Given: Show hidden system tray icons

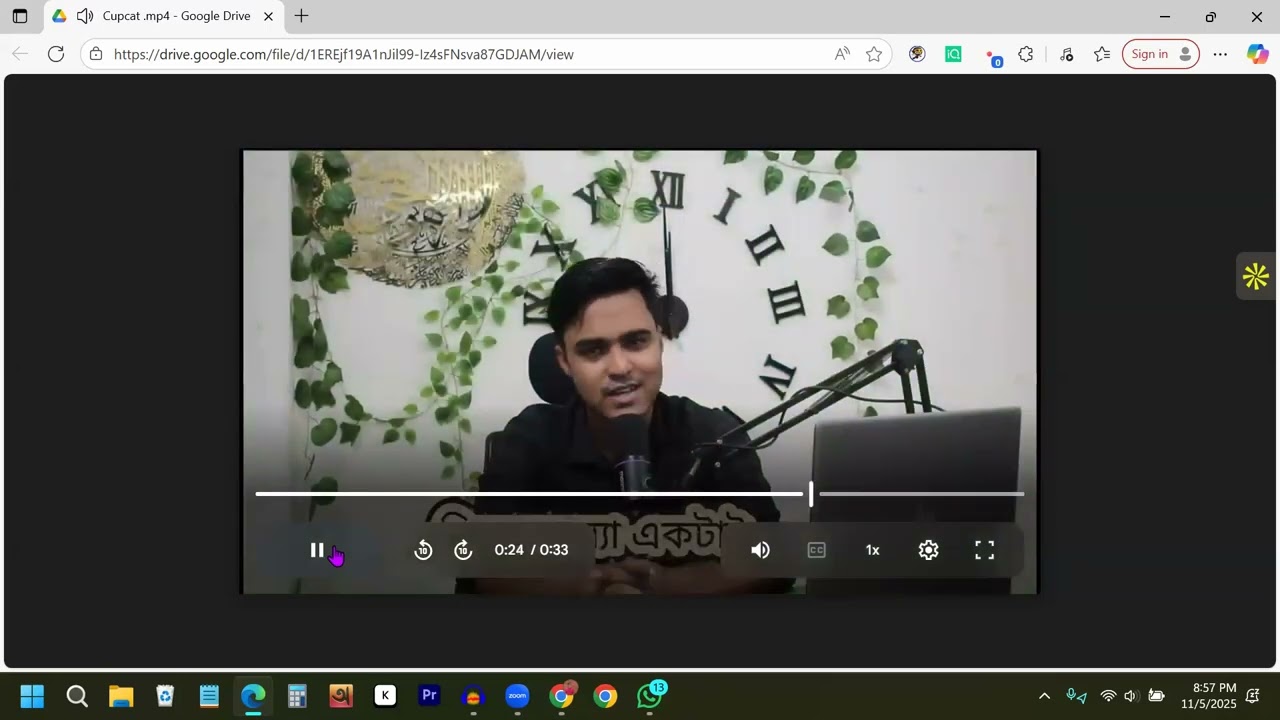Looking at the screenshot, I should click(1044, 696).
